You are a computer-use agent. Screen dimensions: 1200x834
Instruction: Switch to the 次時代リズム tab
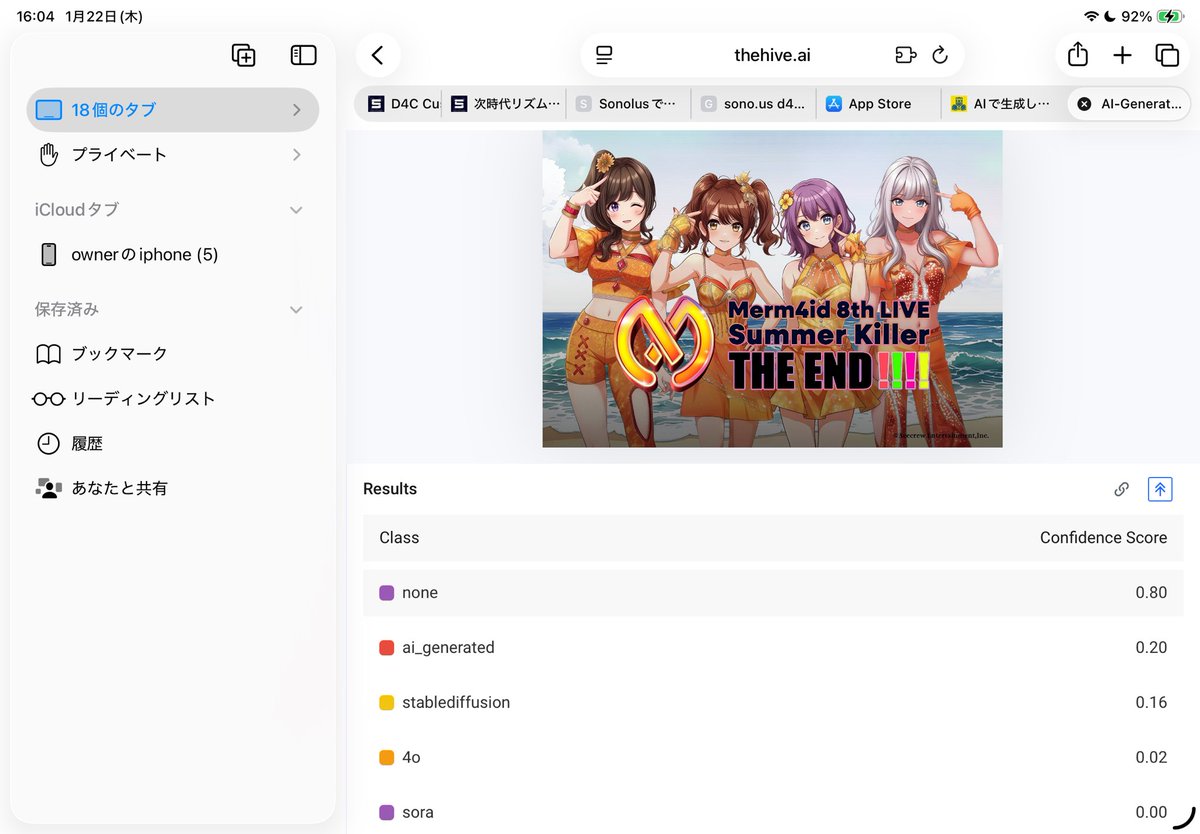pyautogui.click(x=504, y=104)
